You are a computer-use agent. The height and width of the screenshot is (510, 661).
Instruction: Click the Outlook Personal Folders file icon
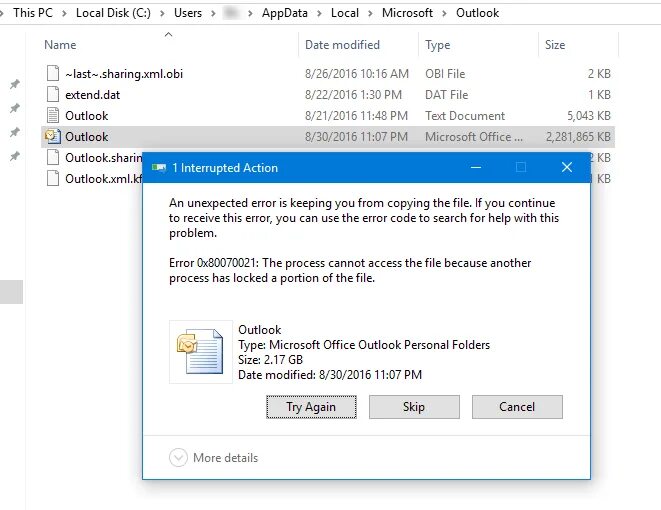point(53,137)
